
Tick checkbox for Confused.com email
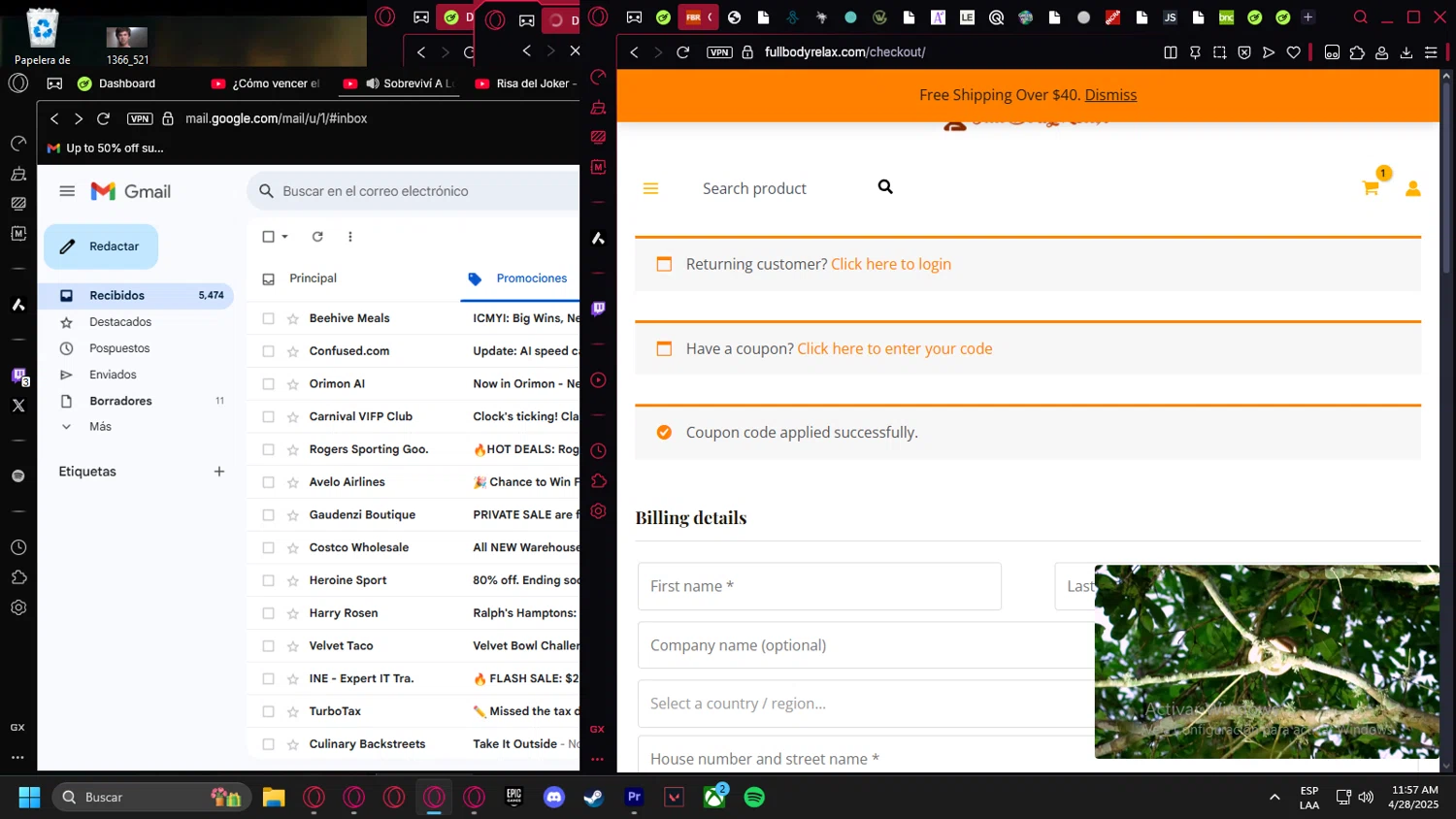(269, 351)
